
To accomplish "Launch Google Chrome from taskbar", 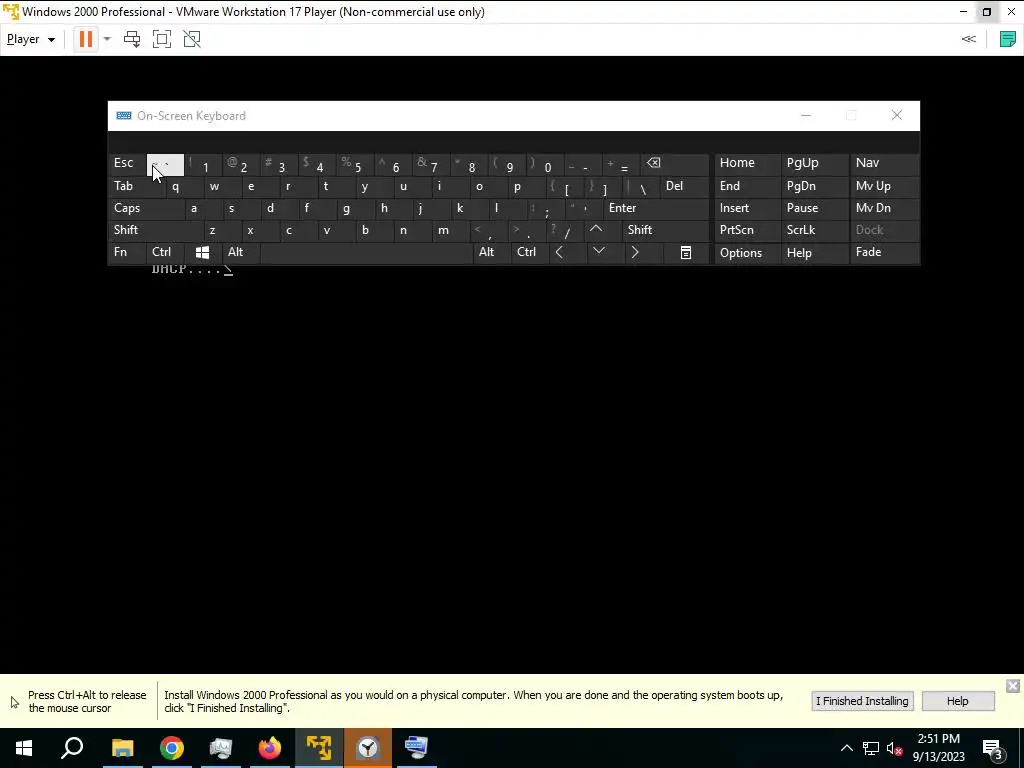I will click(172, 748).
